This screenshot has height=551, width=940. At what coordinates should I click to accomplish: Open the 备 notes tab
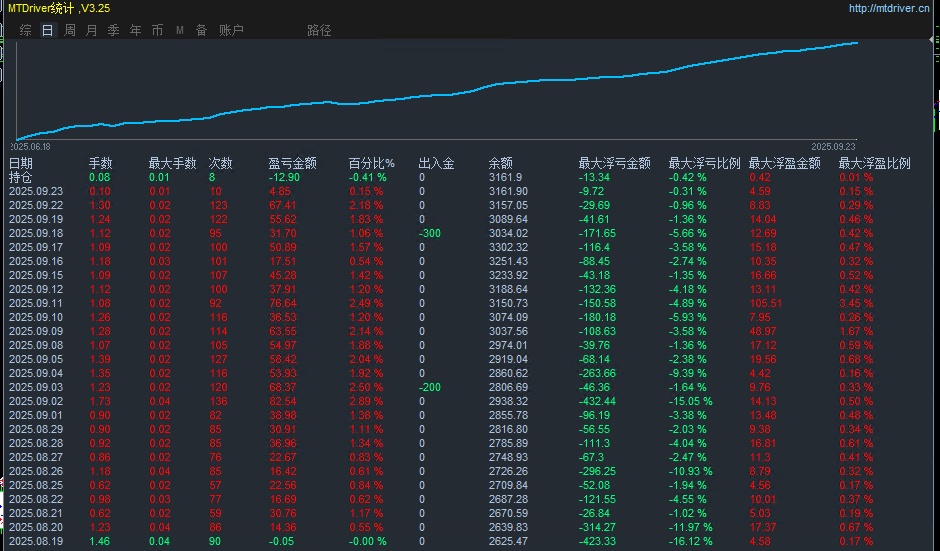click(201, 30)
